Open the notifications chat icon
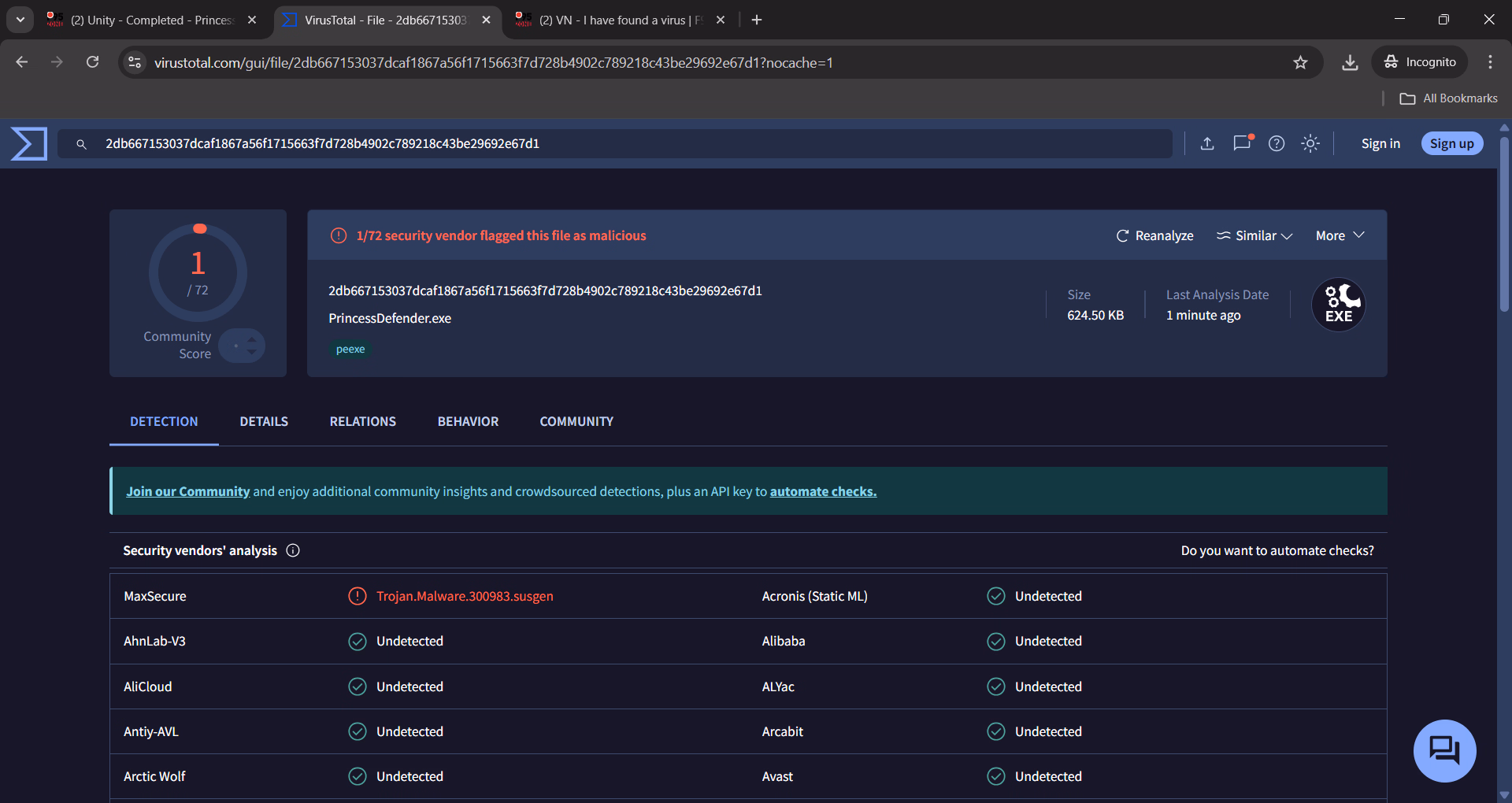This screenshot has width=1512, height=803. (1242, 143)
